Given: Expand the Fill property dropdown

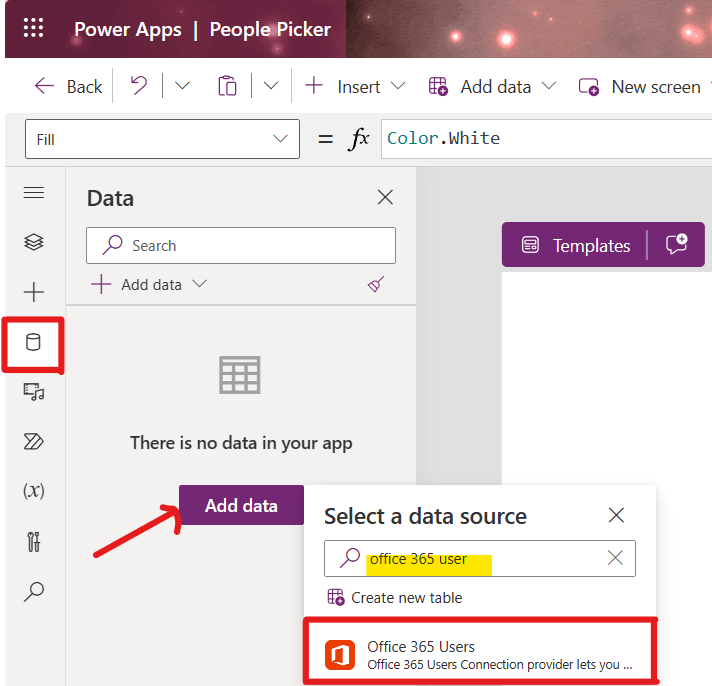Looking at the screenshot, I should [x=160, y=139].
